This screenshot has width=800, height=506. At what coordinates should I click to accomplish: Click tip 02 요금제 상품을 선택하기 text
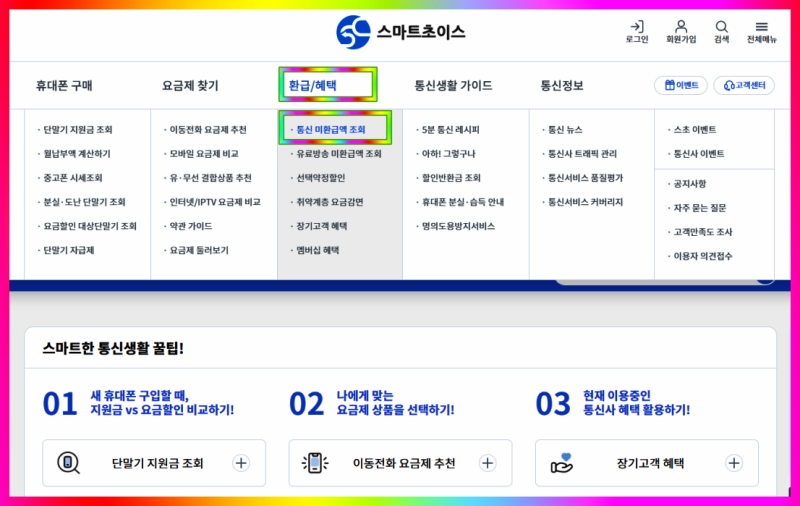click(395, 410)
